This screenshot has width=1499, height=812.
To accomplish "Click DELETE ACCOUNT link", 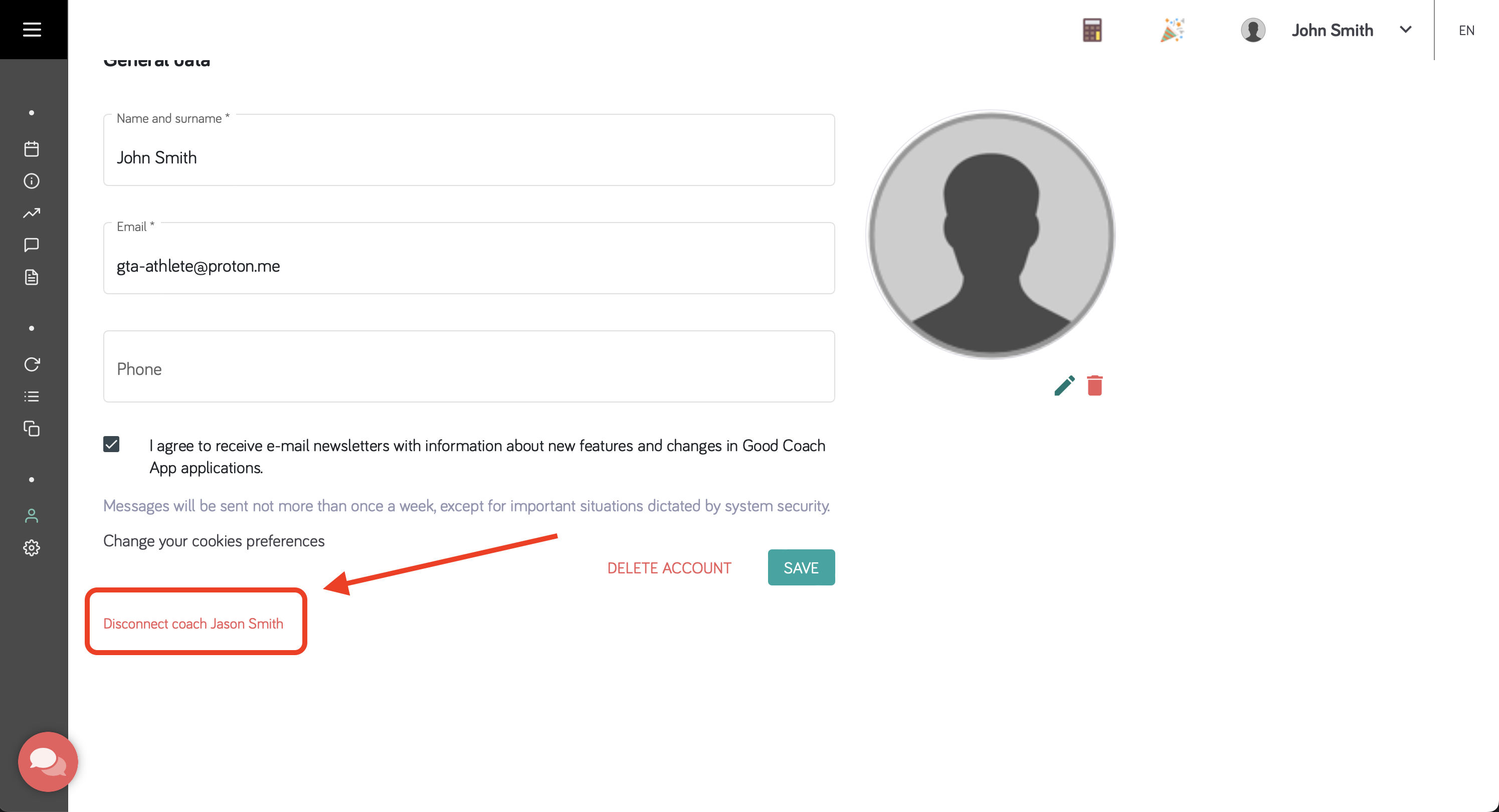I will point(670,567).
